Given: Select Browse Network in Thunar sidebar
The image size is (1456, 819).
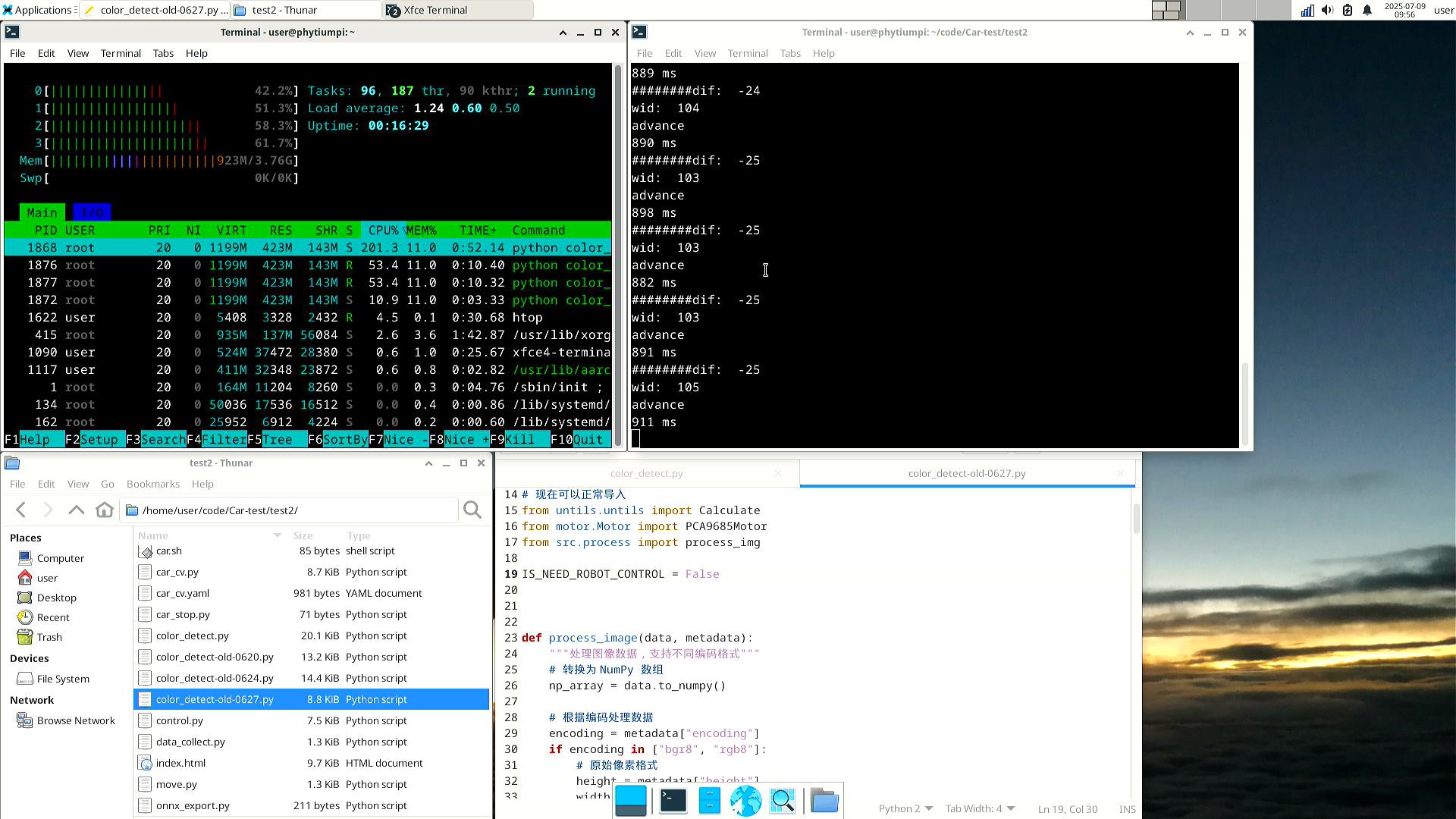Looking at the screenshot, I should click(75, 720).
